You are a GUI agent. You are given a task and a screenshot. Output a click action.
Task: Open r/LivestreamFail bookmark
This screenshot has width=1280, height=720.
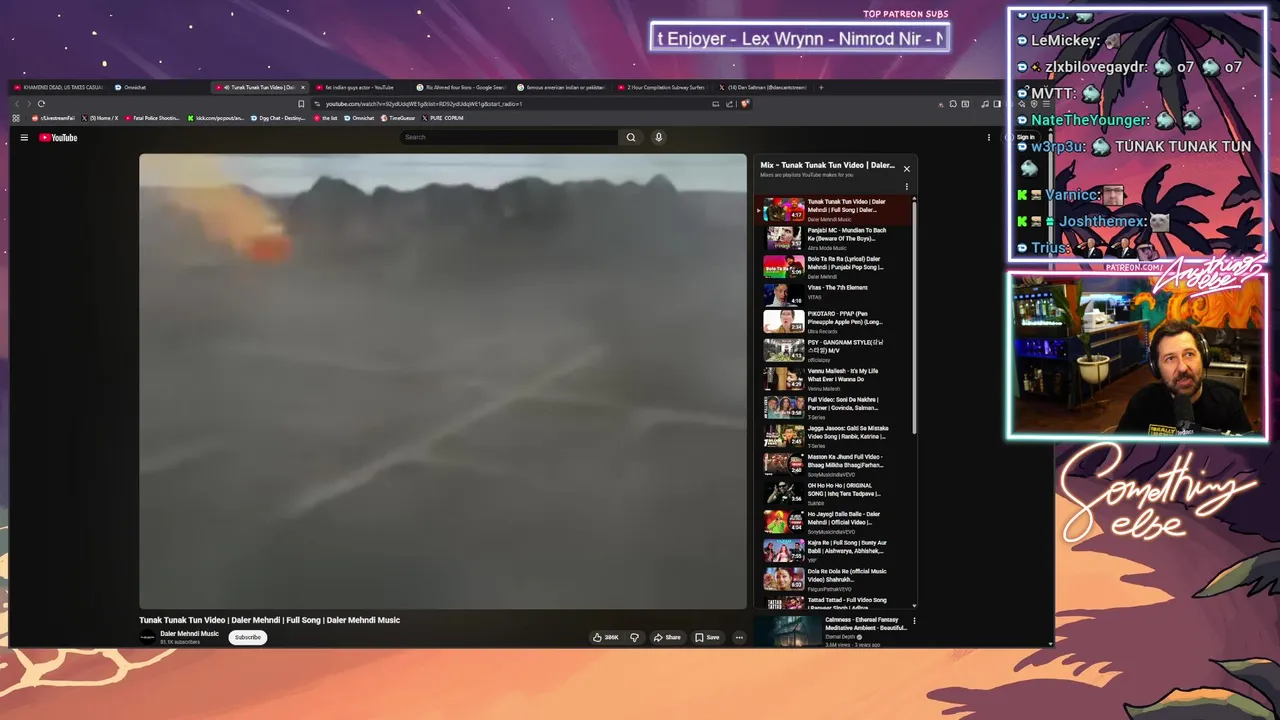click(53, 118)
